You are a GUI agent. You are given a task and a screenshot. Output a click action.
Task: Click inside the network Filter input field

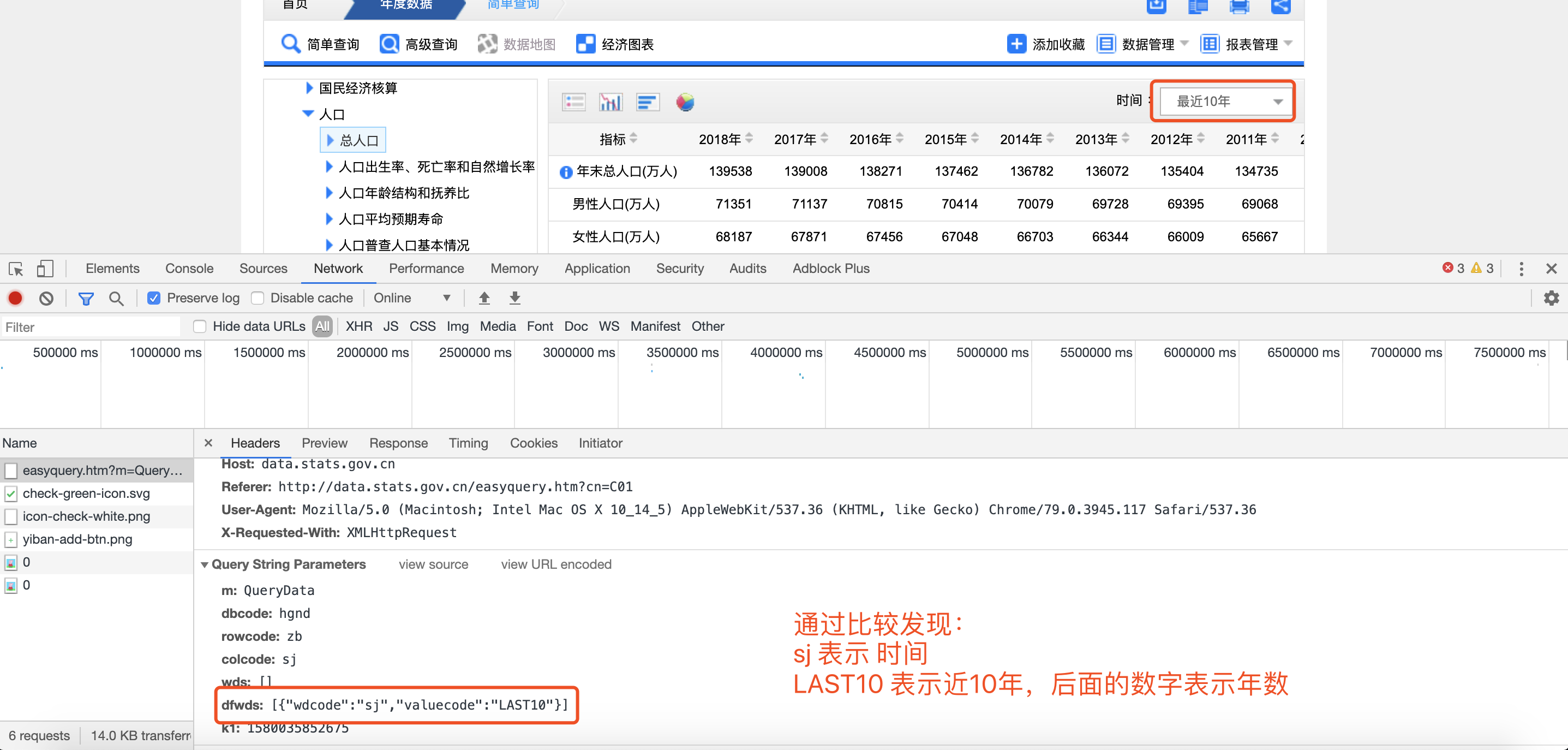pyautogui.click(x=91, y=326)
